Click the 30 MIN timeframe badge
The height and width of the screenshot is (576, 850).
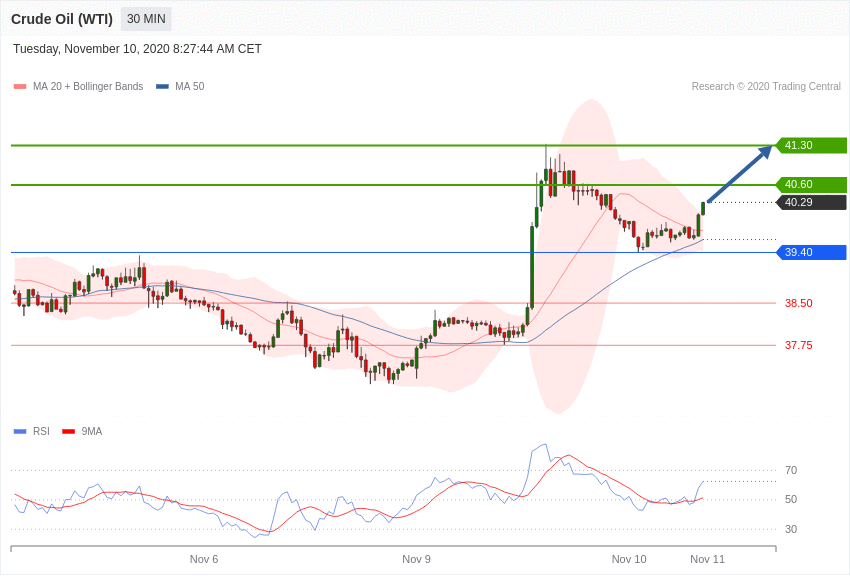(x=146, y=19)
